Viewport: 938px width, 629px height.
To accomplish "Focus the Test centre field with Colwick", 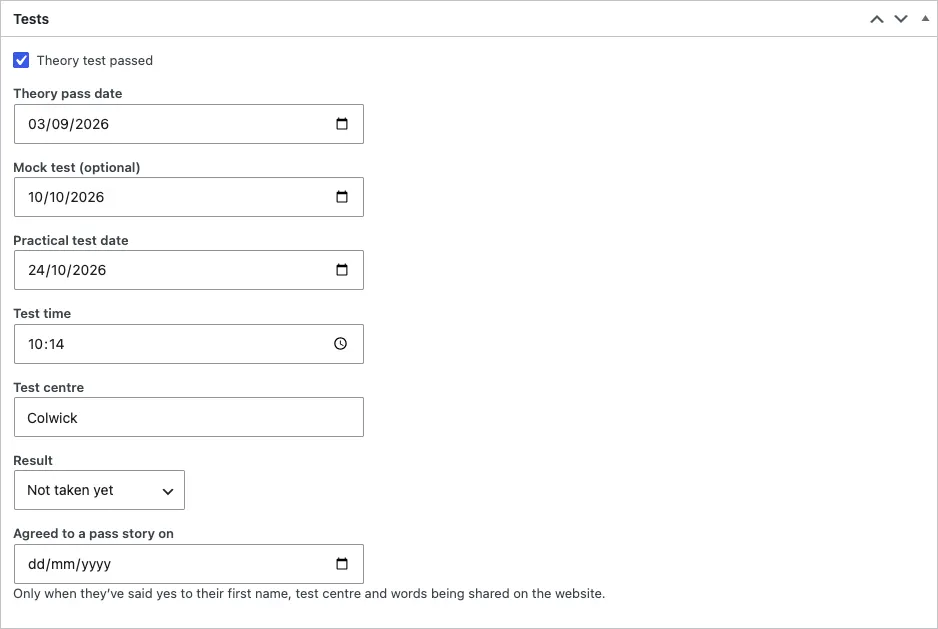I will click(x=189, y=417).
